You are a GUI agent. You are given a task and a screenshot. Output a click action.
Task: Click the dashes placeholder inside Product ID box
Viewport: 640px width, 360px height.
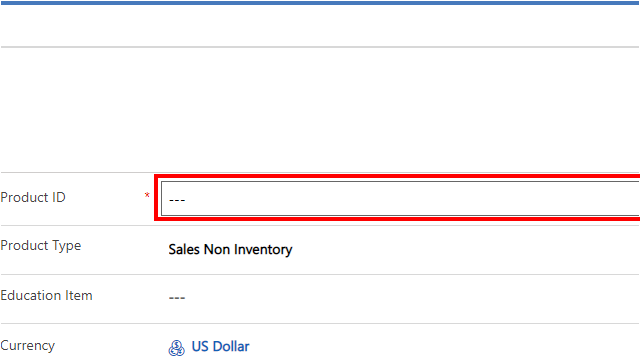pos(177,200)
